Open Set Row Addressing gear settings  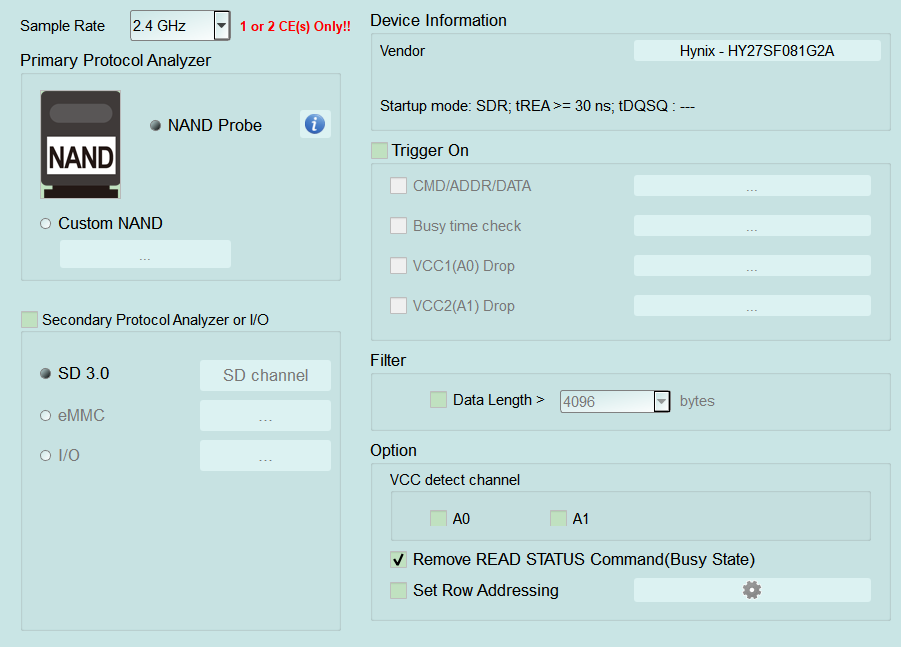pos(752,590)
